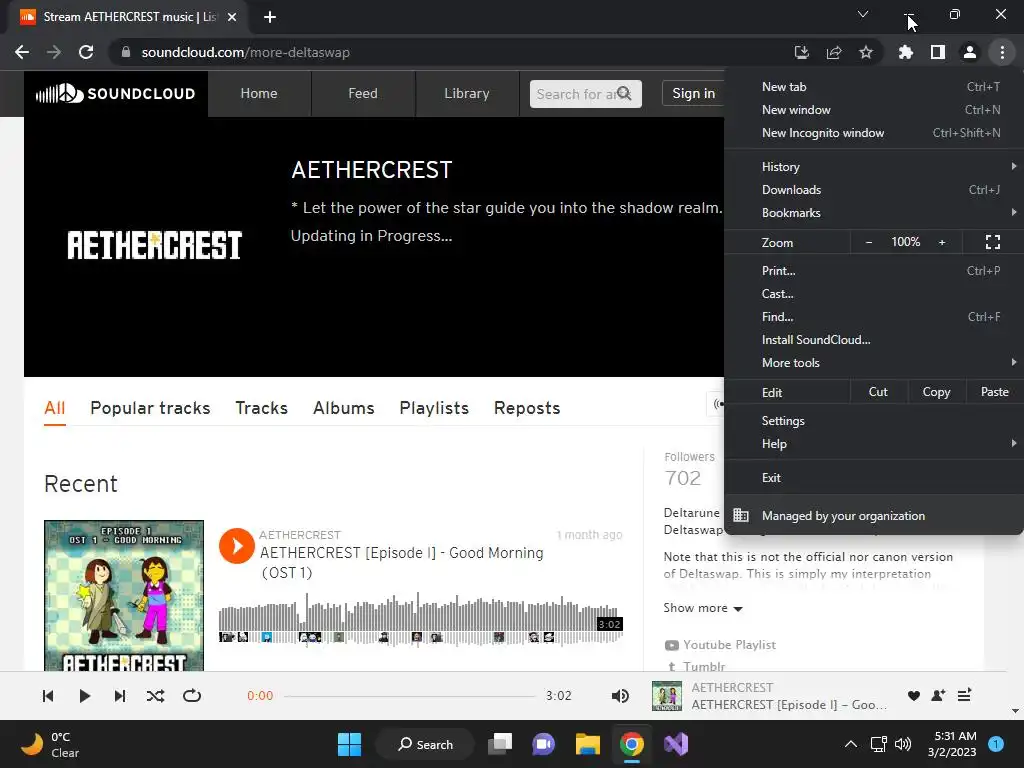Image resolution: width=1024 pixels, height=768 pixels.
Task: Open the SoundCloud Feed tab
Action: point(363,93)
